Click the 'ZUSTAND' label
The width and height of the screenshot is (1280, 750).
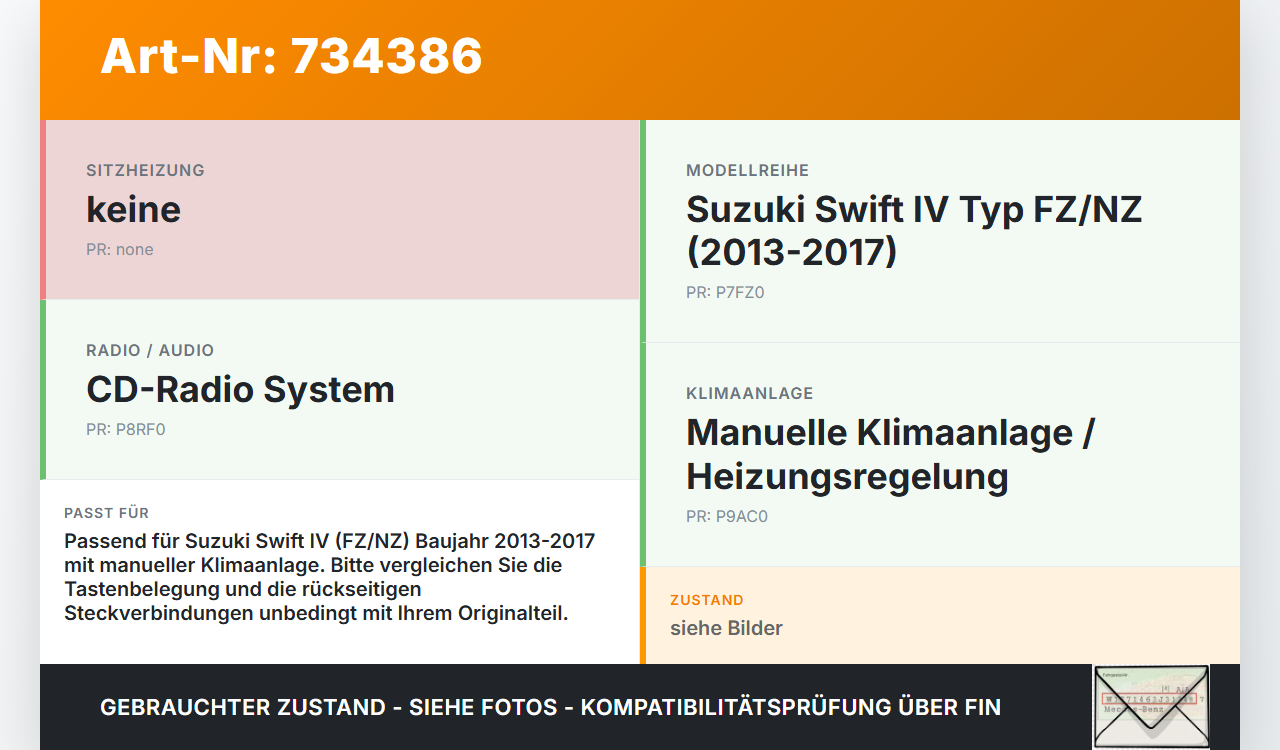coord(706,600)
